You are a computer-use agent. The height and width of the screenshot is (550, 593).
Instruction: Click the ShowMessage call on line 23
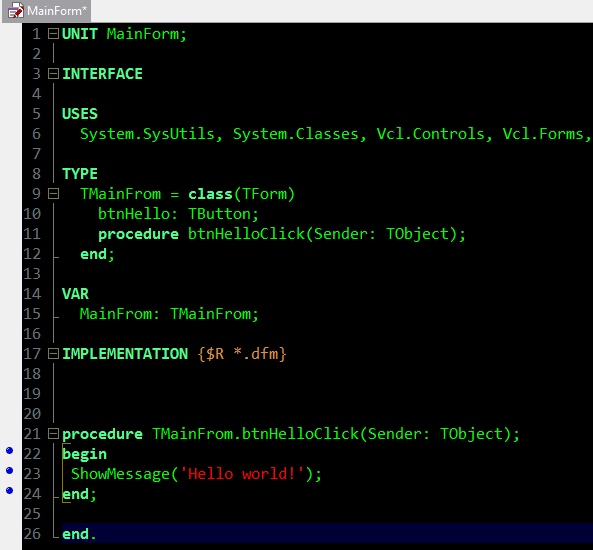(120, 474)
